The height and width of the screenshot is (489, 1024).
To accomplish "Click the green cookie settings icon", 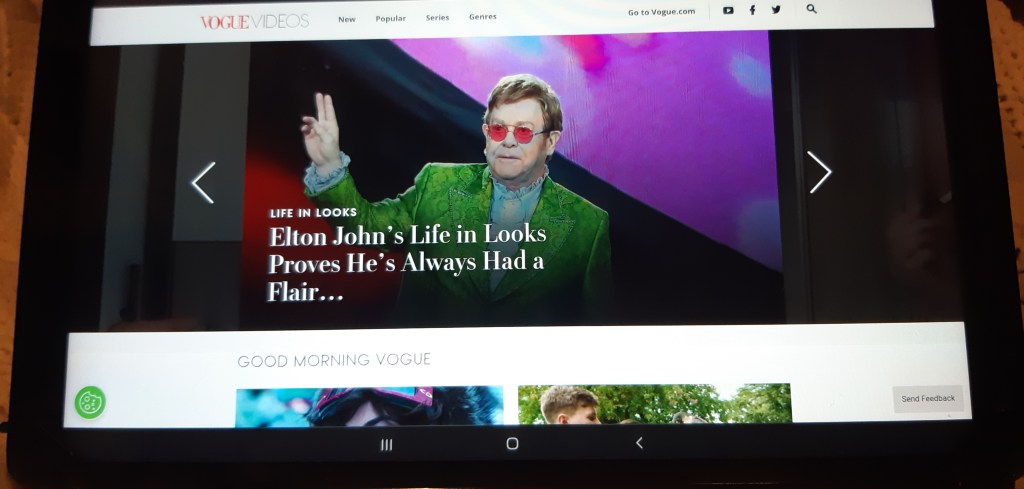I will (x=90, y=402).
